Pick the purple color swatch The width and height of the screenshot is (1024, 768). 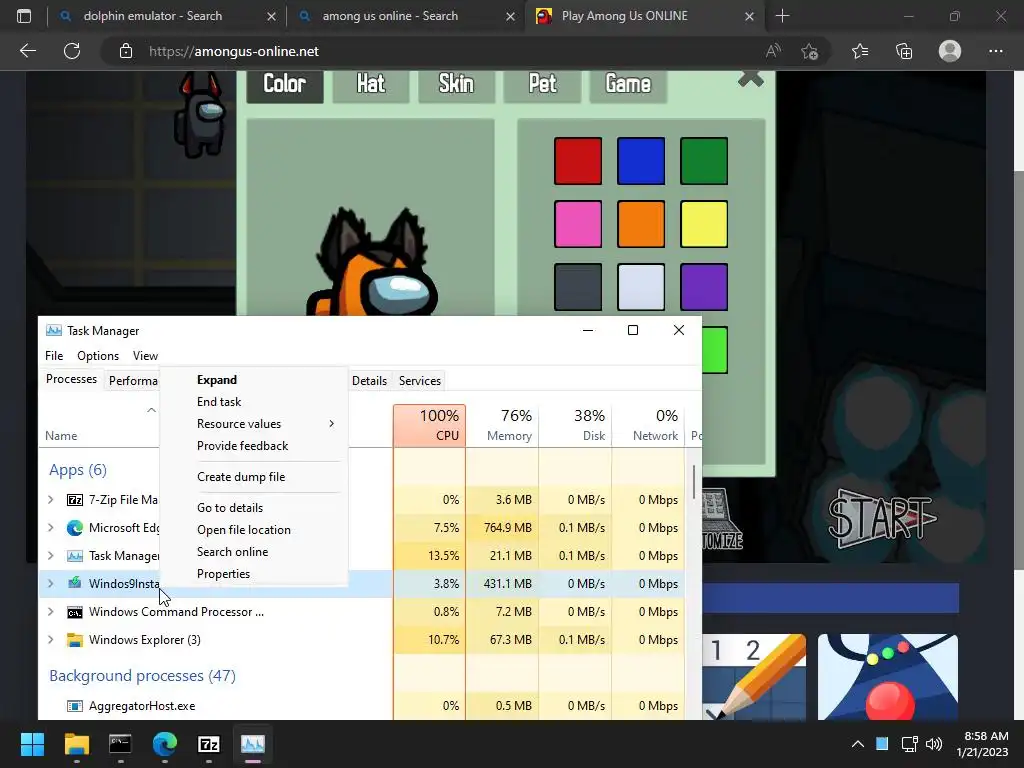point(704,287)
